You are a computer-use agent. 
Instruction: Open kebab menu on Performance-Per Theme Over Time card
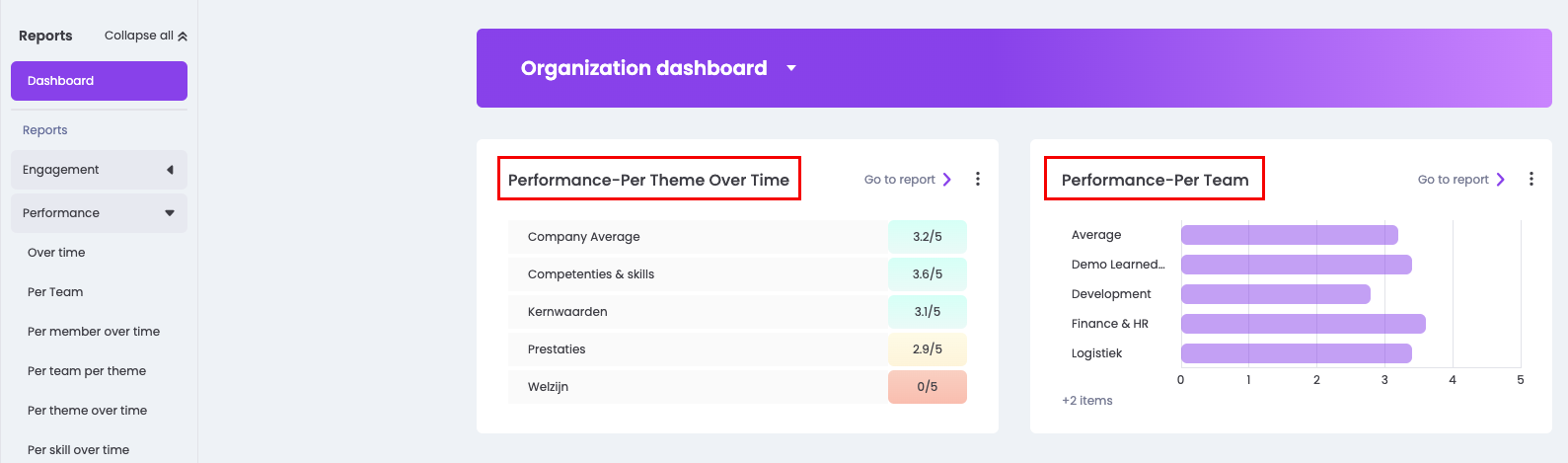tap(977, 179)
